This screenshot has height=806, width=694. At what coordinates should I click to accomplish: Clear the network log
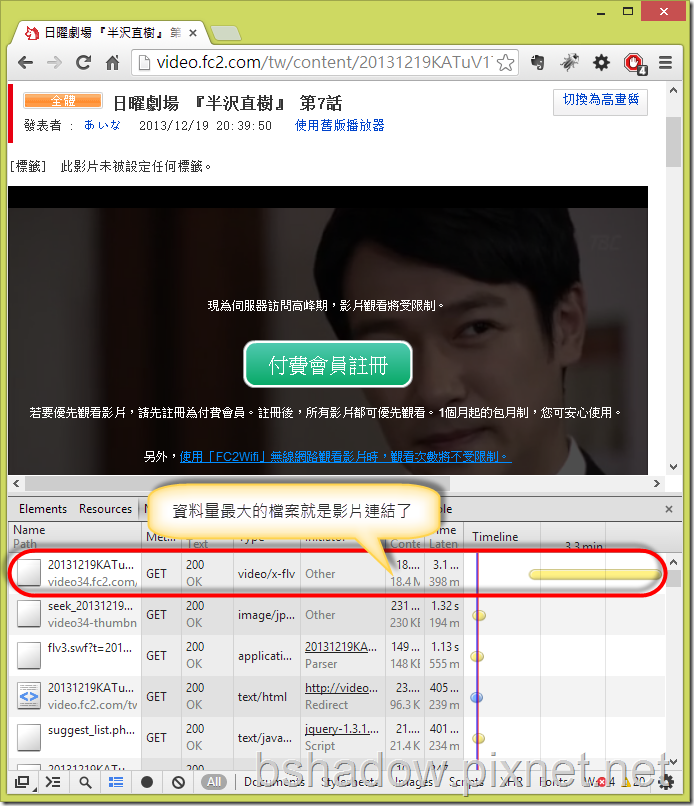pyautogui.click(x=178, y=782)
